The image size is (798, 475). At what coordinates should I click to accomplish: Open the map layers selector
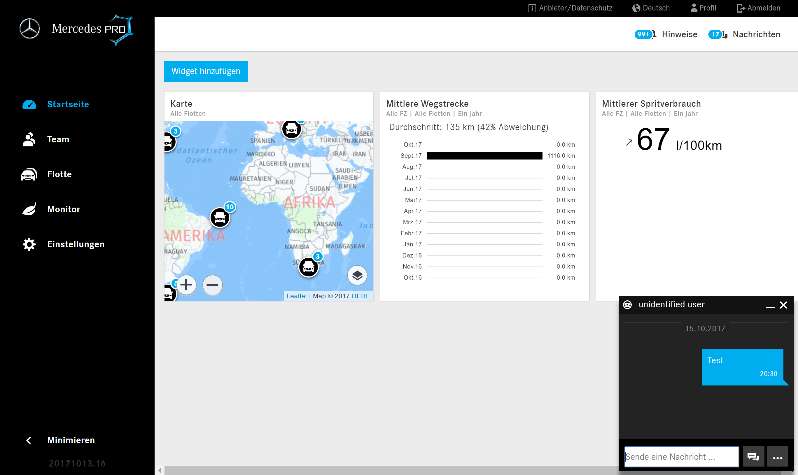click(357, 275)
